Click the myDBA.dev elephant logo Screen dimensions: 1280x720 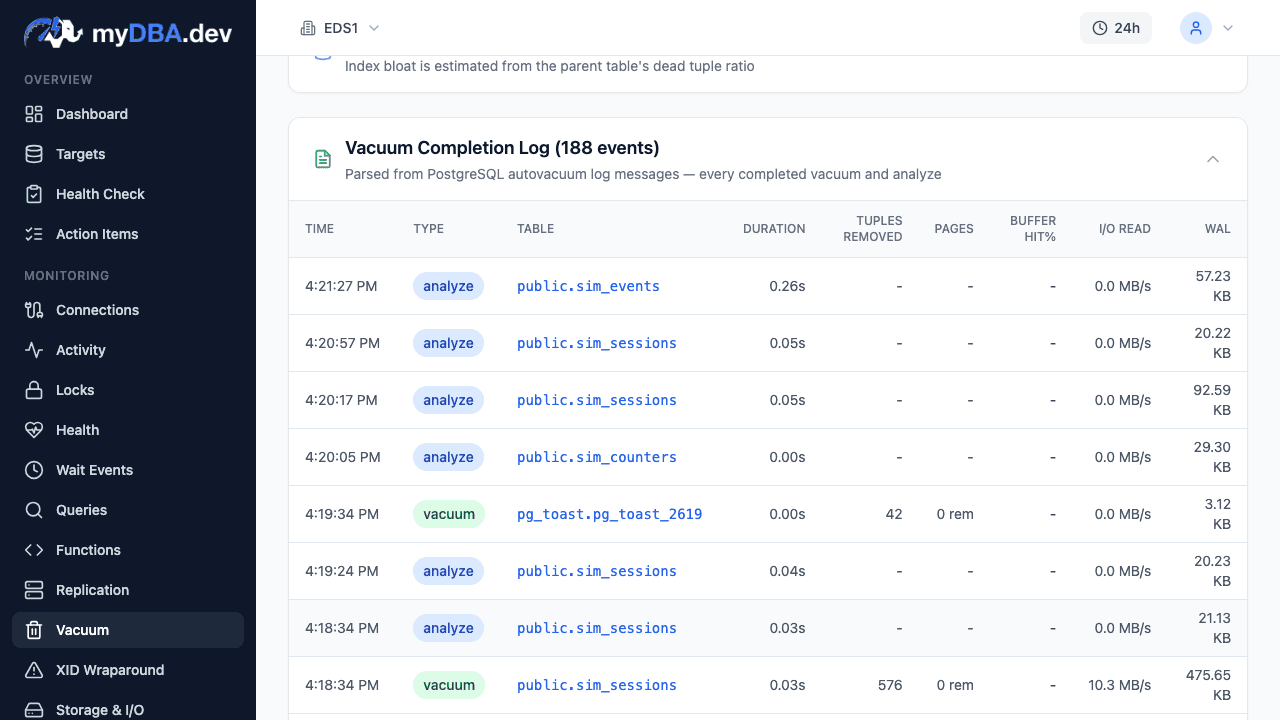(x=54, y=33)
